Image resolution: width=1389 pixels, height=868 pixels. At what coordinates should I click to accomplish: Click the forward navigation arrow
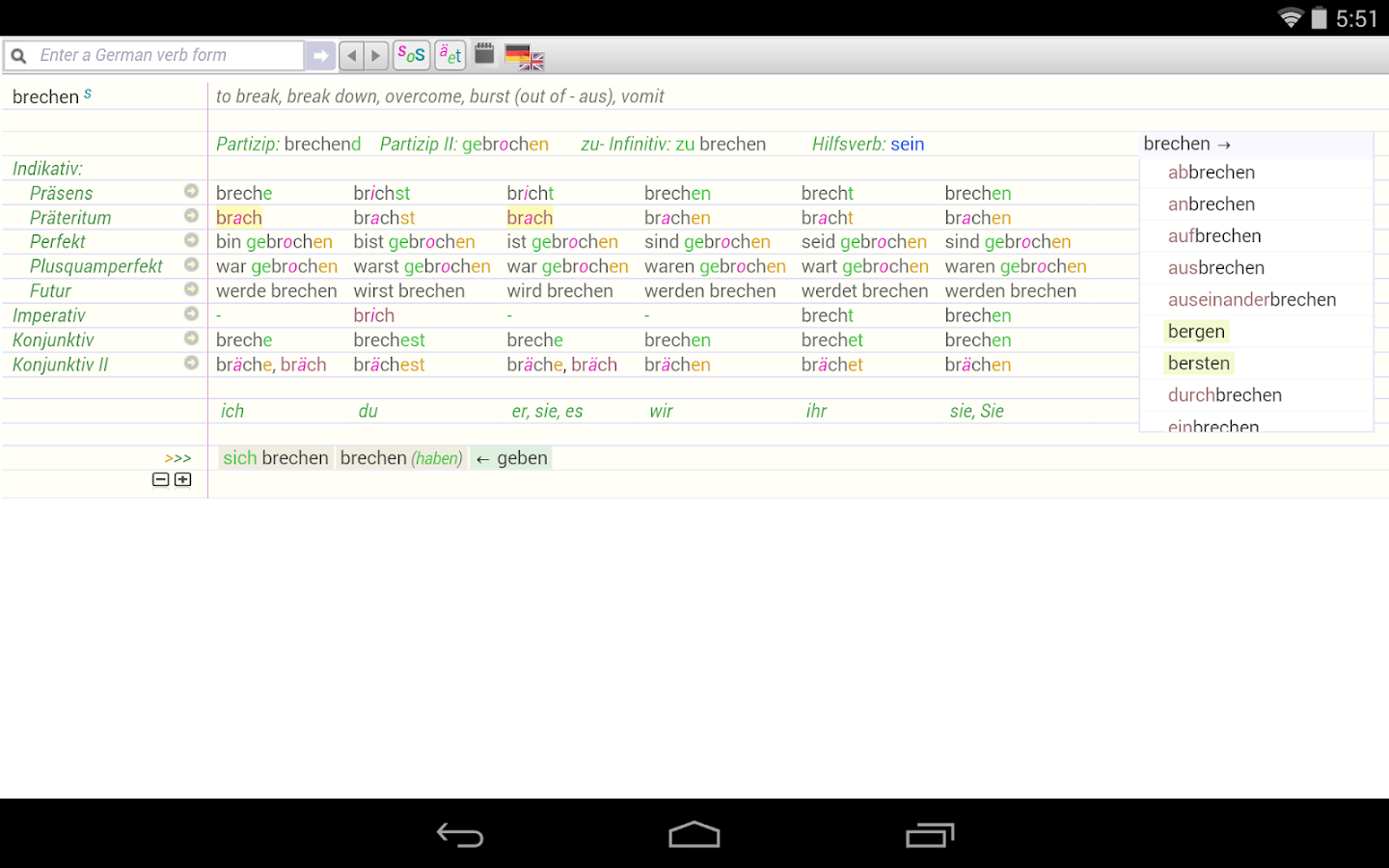tap(375, 55)
